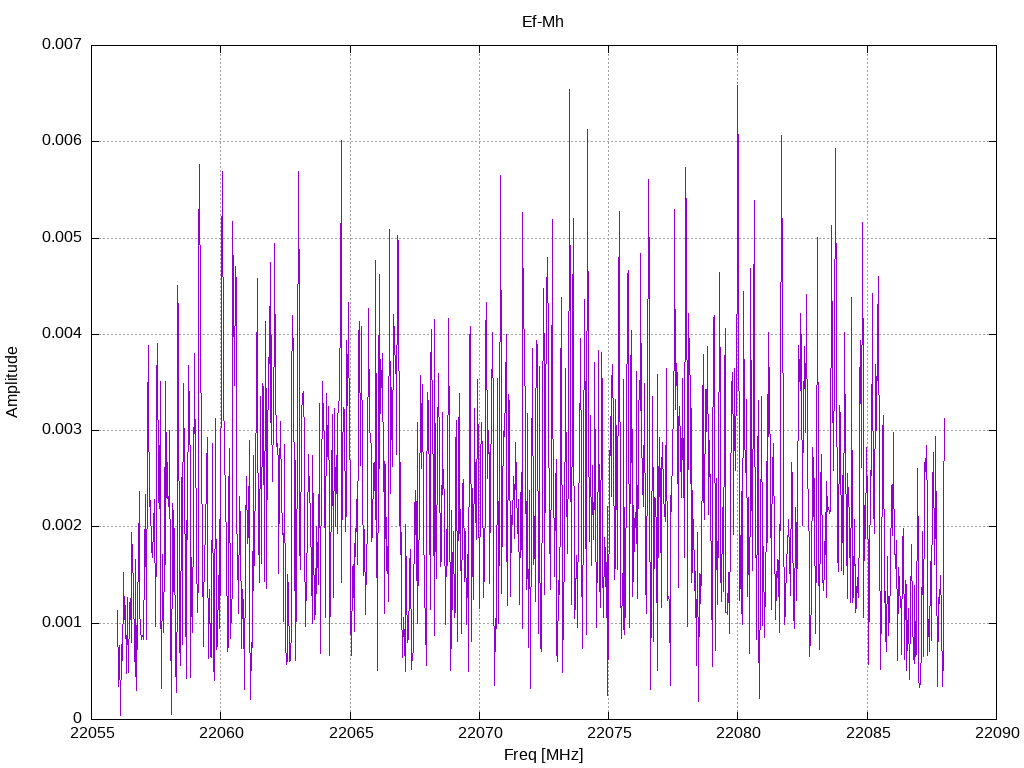This screenshot has height=768, width=1024.
Task: Click the x-axis tick label 22070
Action: coord(479,733)
